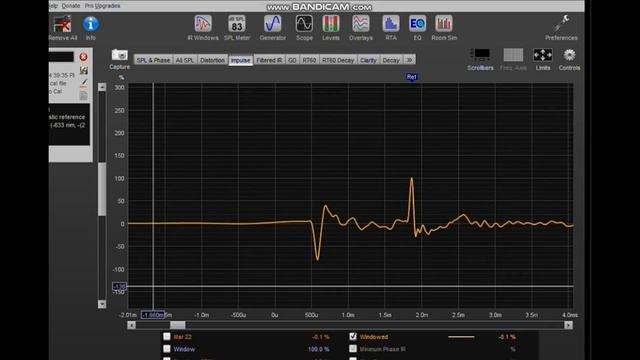This screenshot has height=360, width=640.
Task: Toggle the Mar 22 trace checkbox
Action: 167,336
